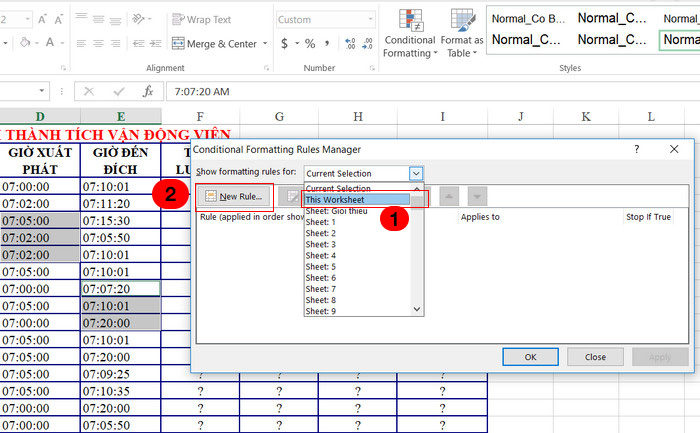
Task: Click Decrease Decimal icon
Action: (x=367, y=43)
